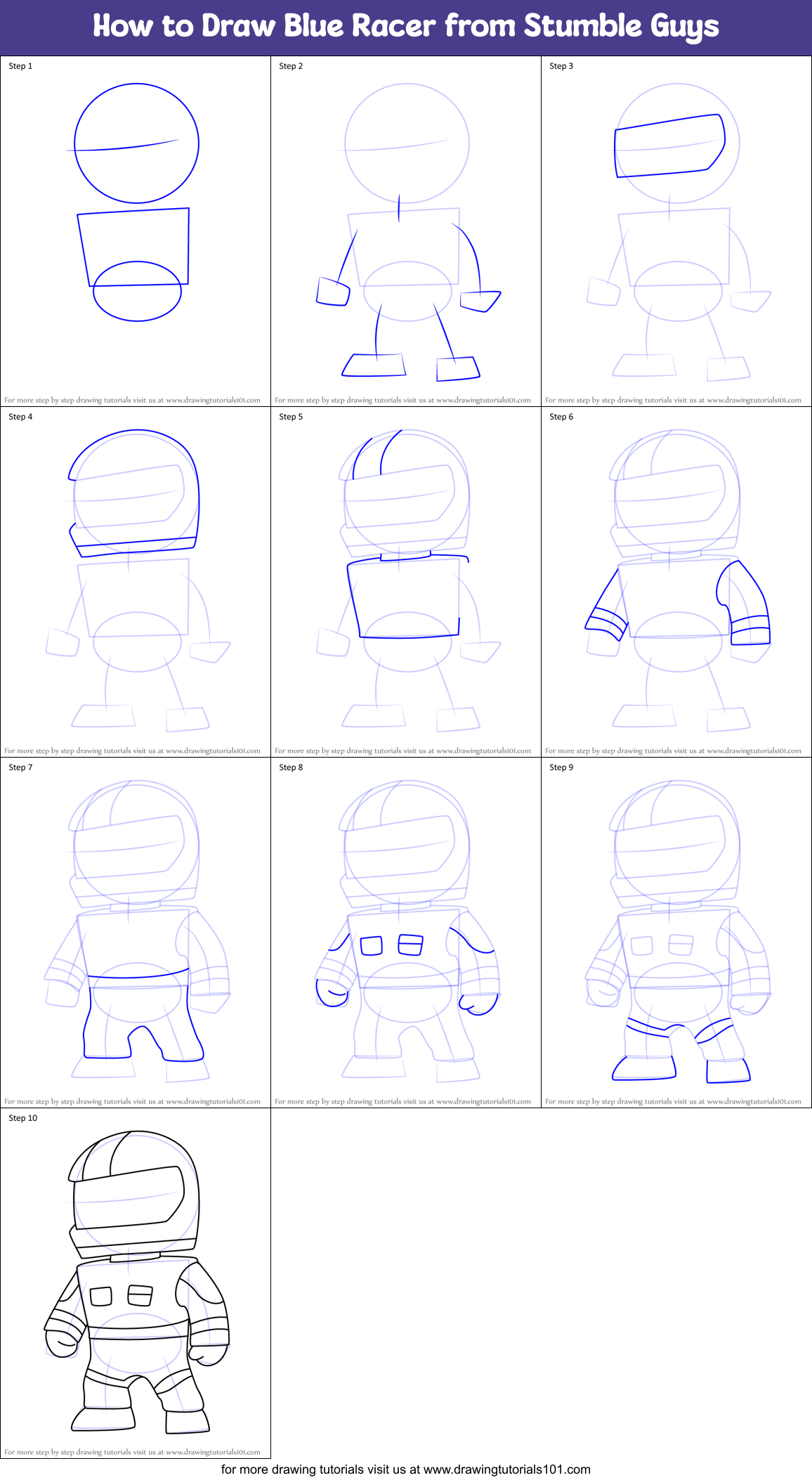Click the "Step 7" label
The height and width of the screenshot is (1480, 812).
point(20,767)
